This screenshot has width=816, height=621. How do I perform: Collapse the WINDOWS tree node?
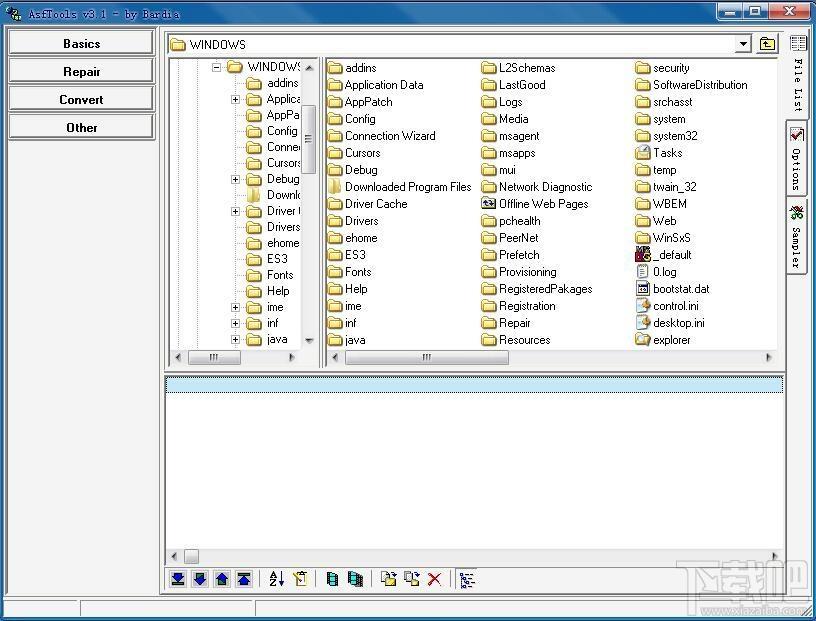tap(216, 67)
